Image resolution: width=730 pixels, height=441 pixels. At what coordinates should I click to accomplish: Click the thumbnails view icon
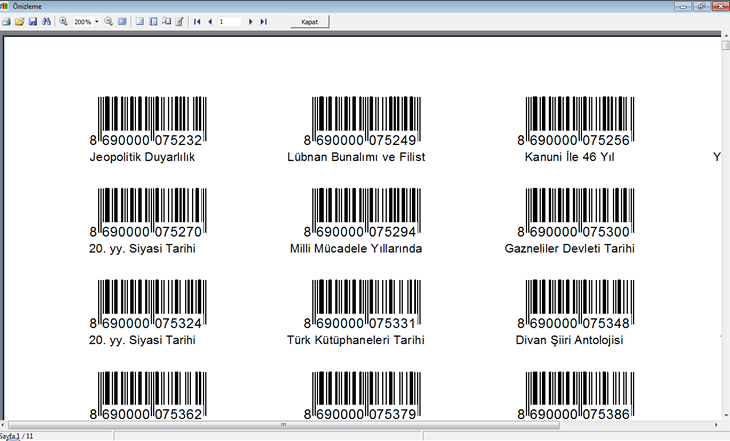[153, 21]
